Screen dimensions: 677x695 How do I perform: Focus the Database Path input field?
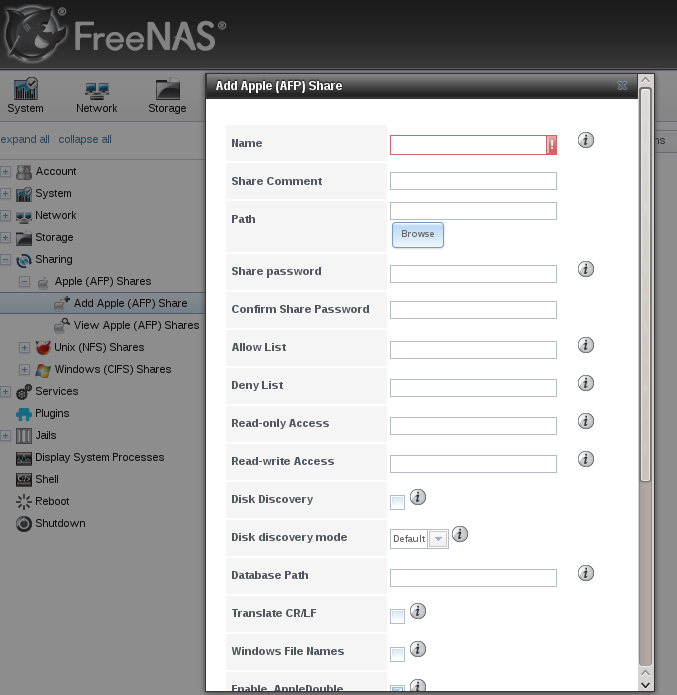473,578
